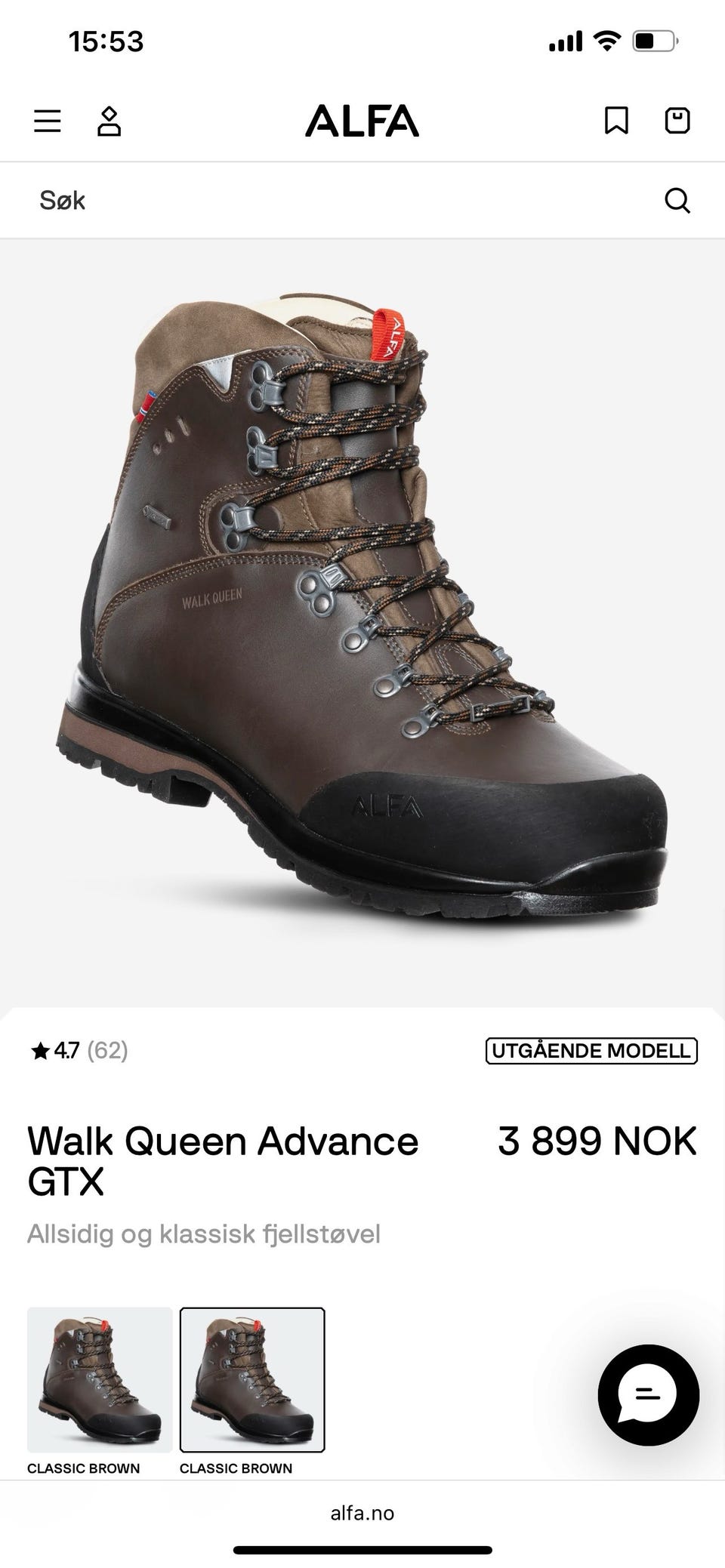Screen dimensions: 725x1568
Task: Tap the 15:53 clock in status bar
Action: tap(106, 41)
